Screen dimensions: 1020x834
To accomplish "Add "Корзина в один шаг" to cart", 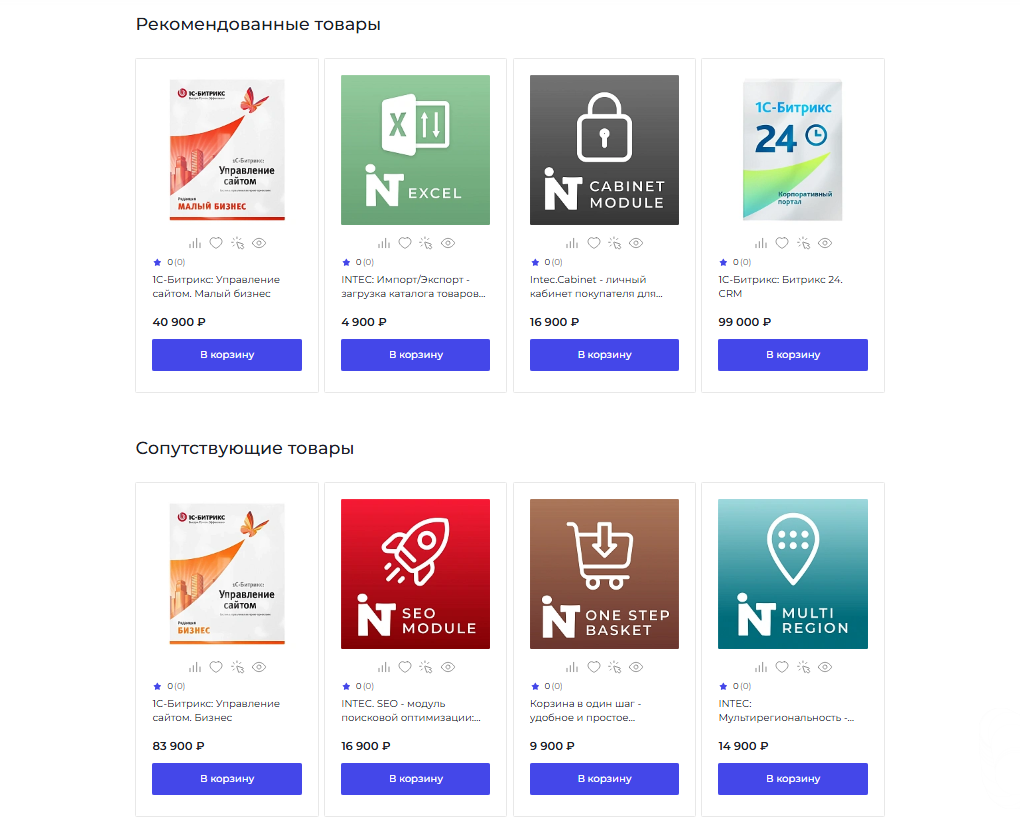I will (x=604, y=778).
